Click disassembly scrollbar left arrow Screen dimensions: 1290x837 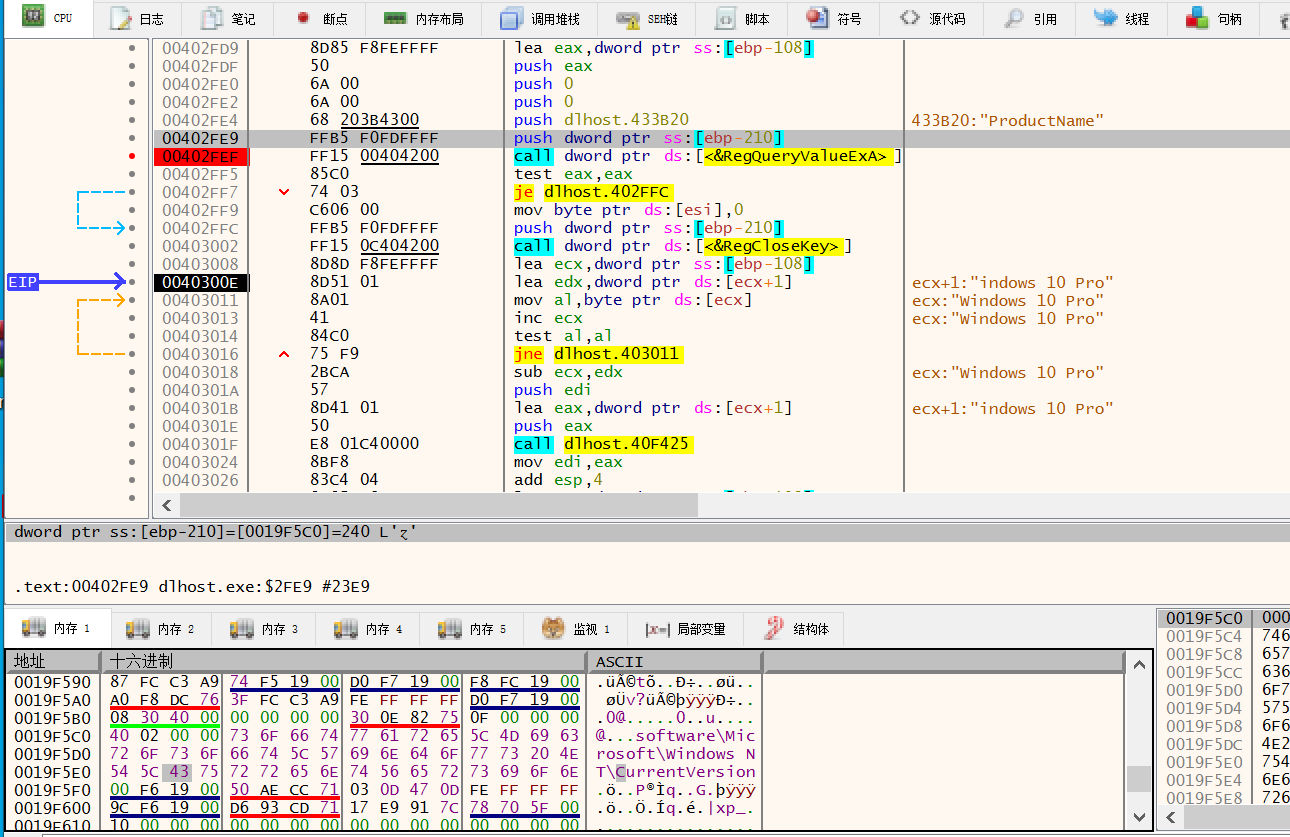tap(166, 506)
